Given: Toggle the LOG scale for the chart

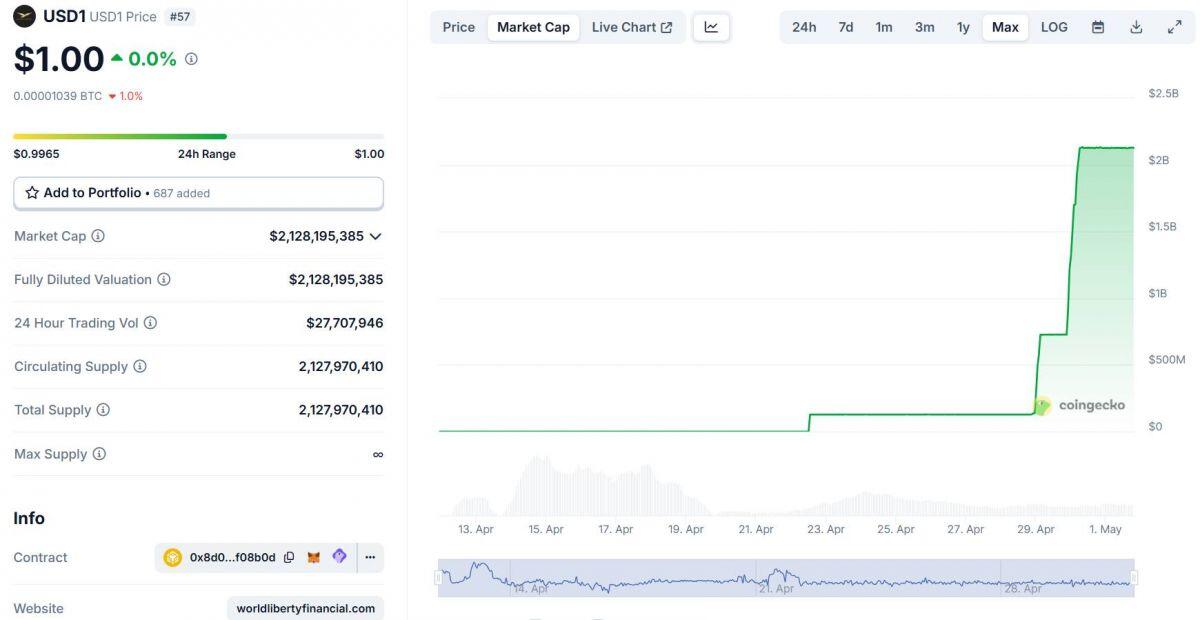Looking at the screenshot, I should tap(1053, 27).
